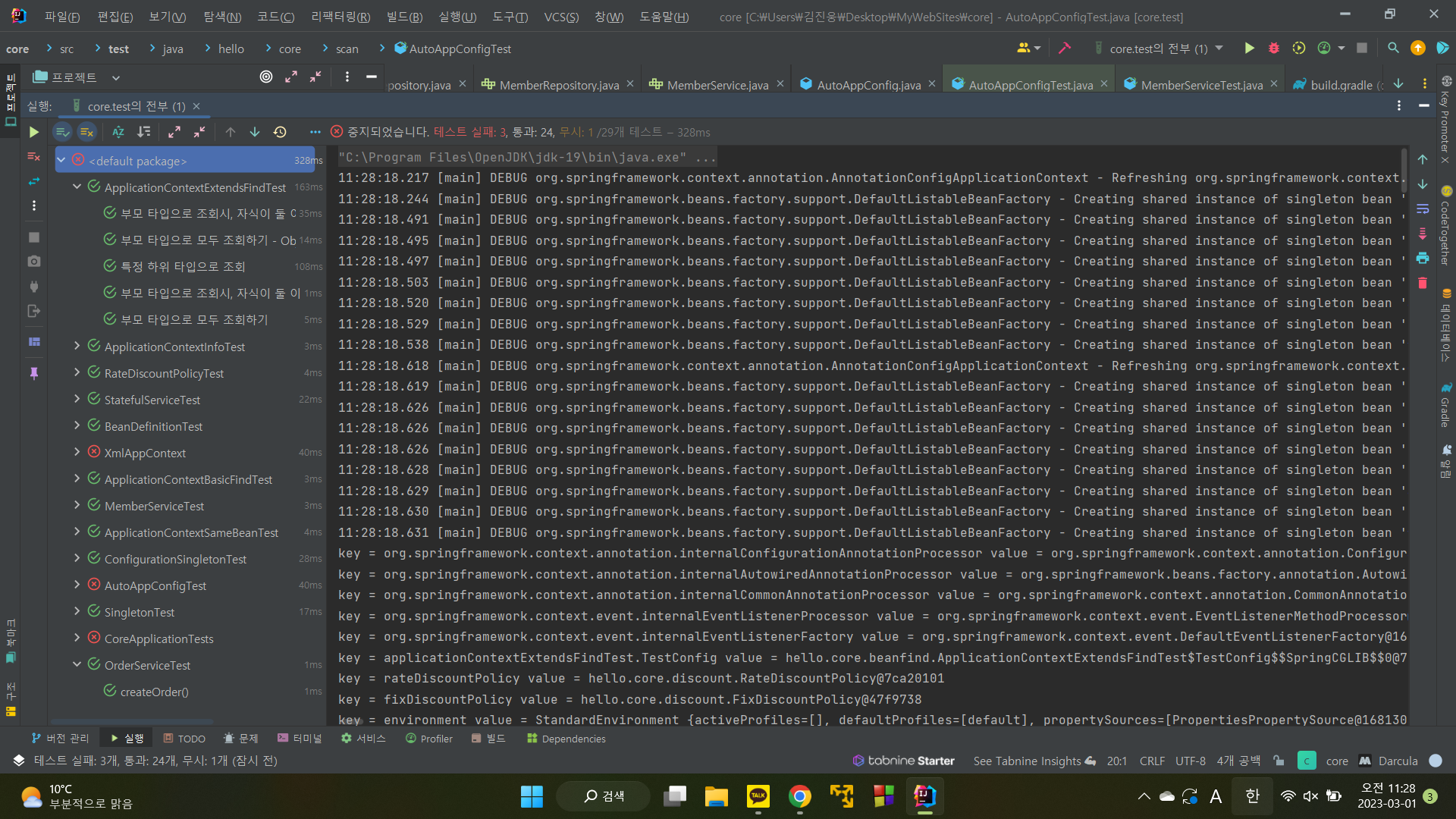Open the VCS(S) menu

pyautogui.click(x=561, y=17)
